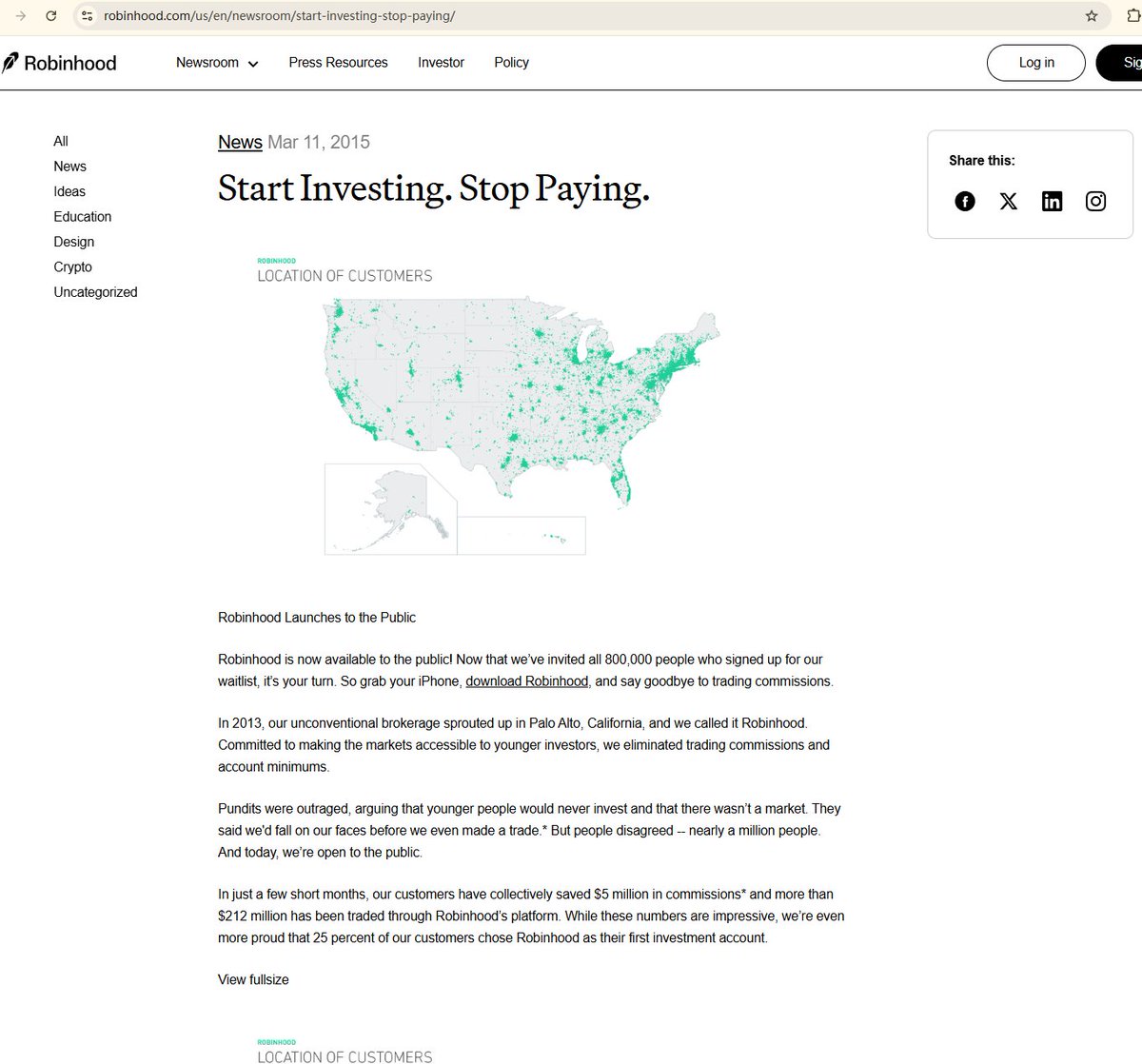Go to the Investor page
1142x1064 pixels.
441,63
